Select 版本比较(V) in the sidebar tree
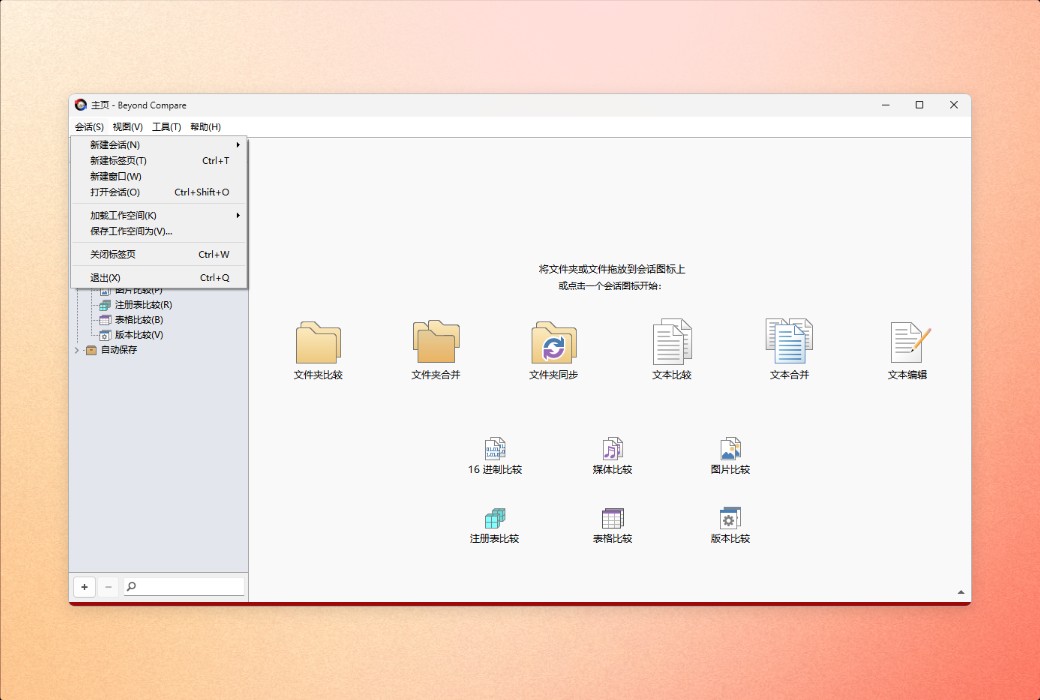The width and height of the screenshot is (1040, 700). (131, 335)
